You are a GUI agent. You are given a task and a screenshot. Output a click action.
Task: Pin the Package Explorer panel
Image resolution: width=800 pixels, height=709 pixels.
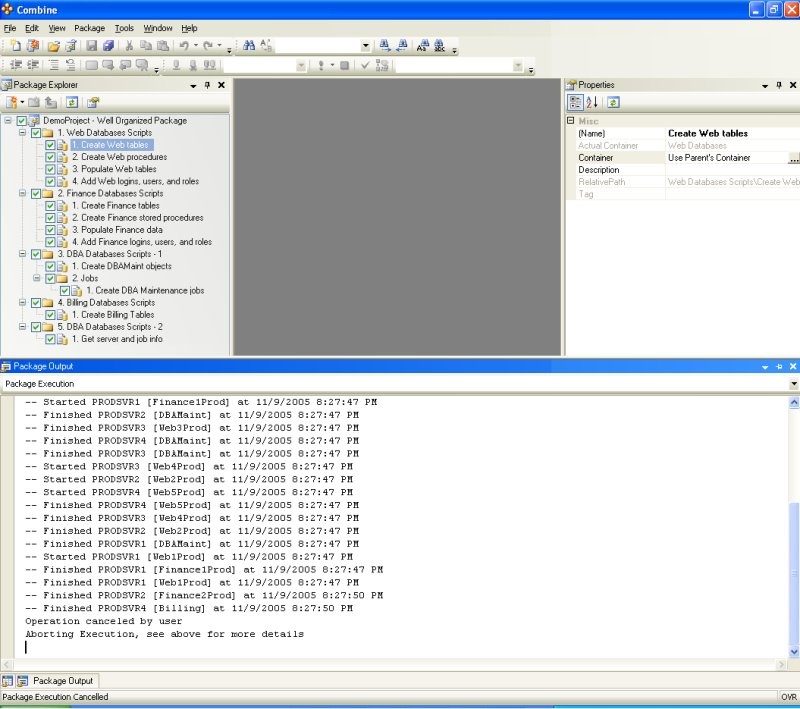(207, 85)
